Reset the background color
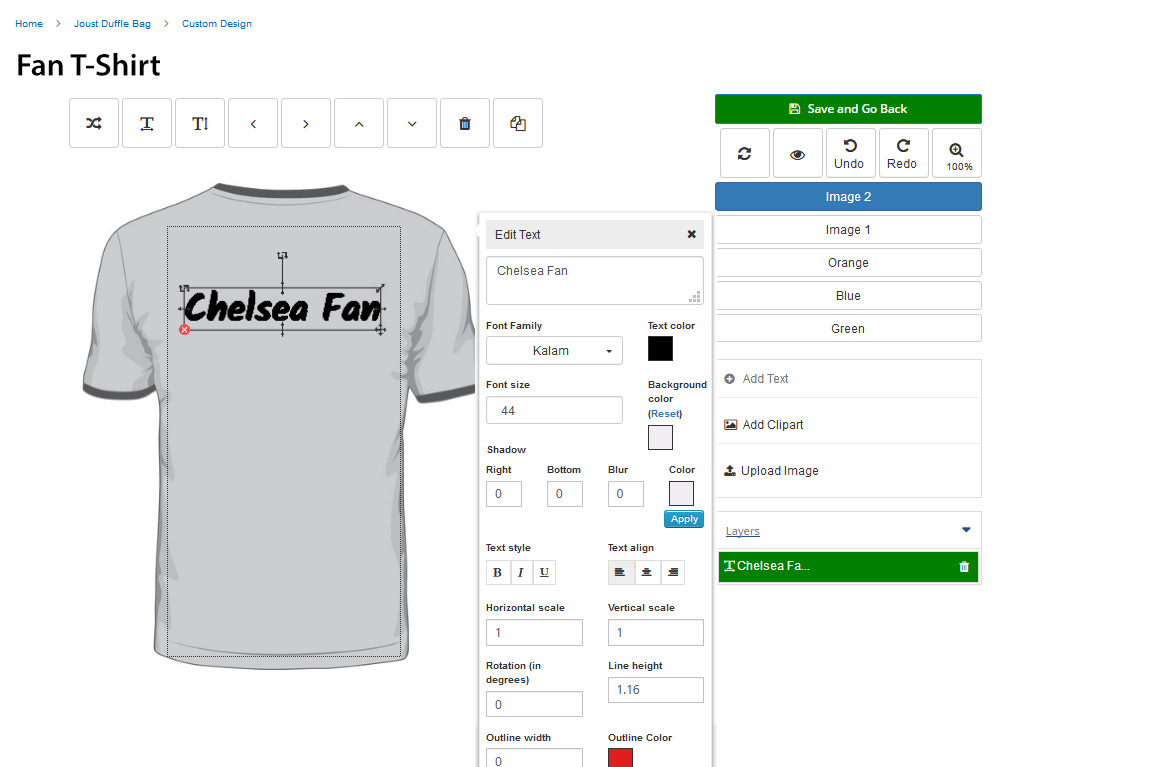The width and height of the screenshot is (1173, 767). click(665, 414)
